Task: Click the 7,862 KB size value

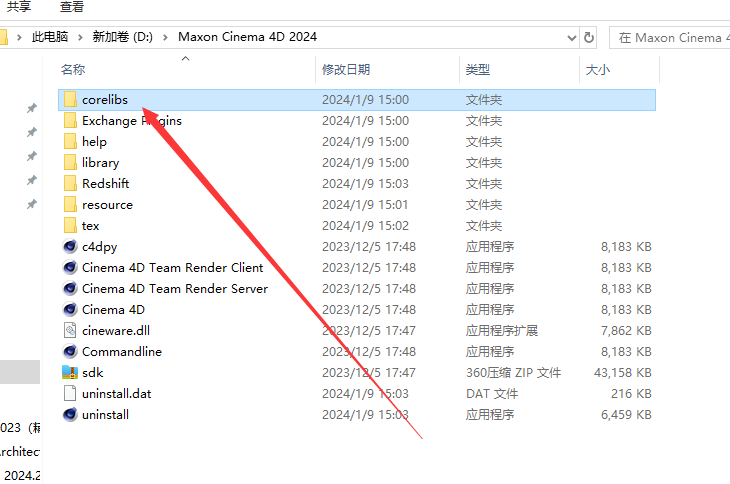Action: click(626, 331)
